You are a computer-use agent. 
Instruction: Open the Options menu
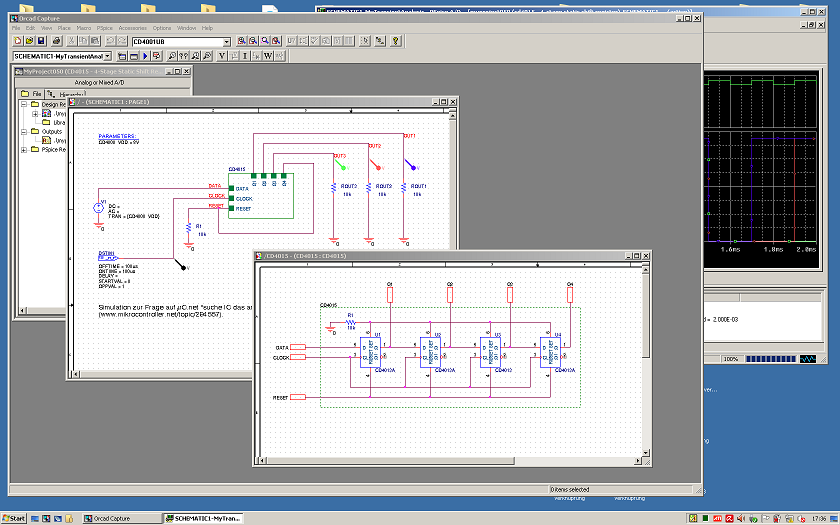(x=162, y=28)
